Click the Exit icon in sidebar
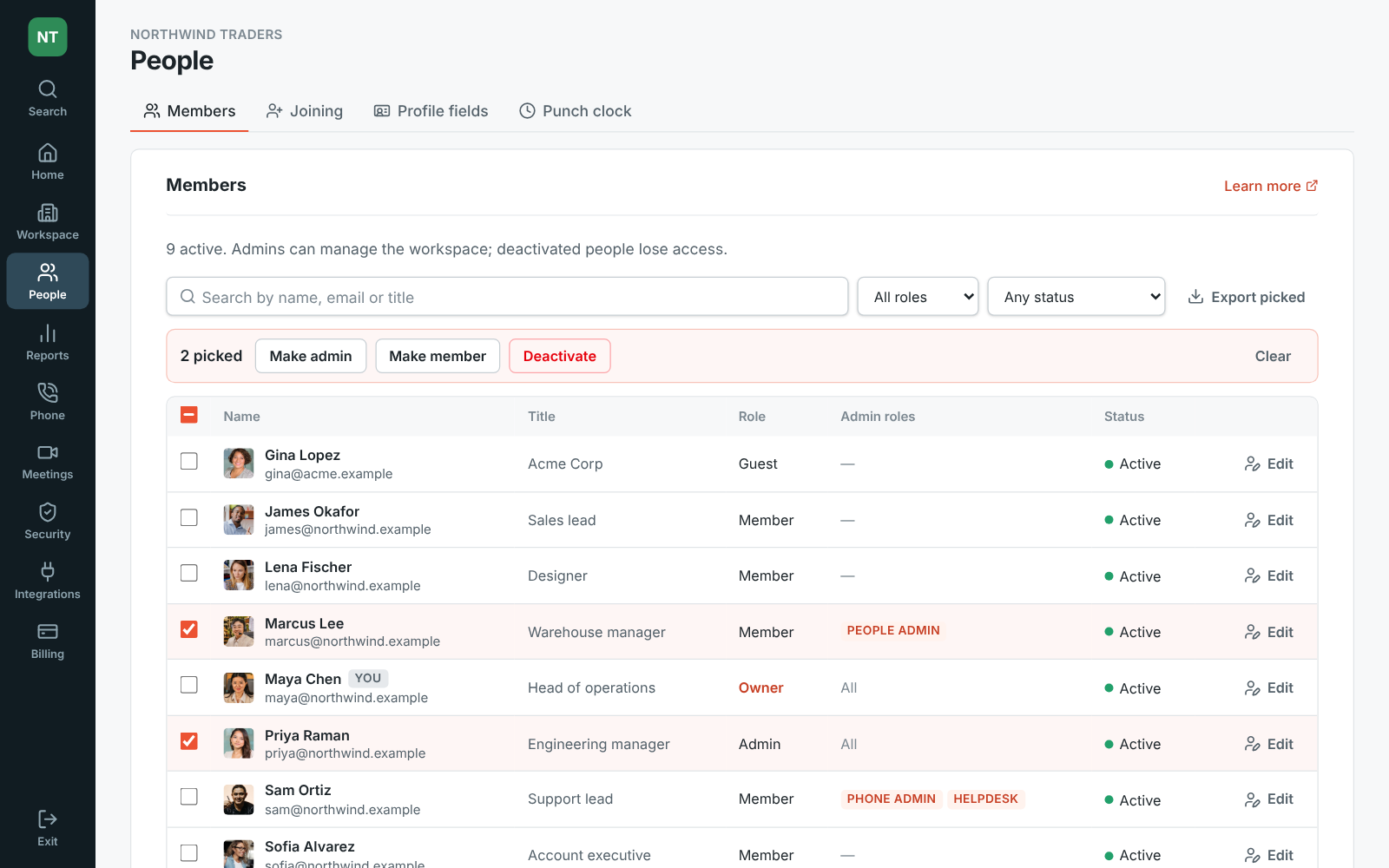The height and width of the screenshot is (868, 1389). (x=48, y=828)
